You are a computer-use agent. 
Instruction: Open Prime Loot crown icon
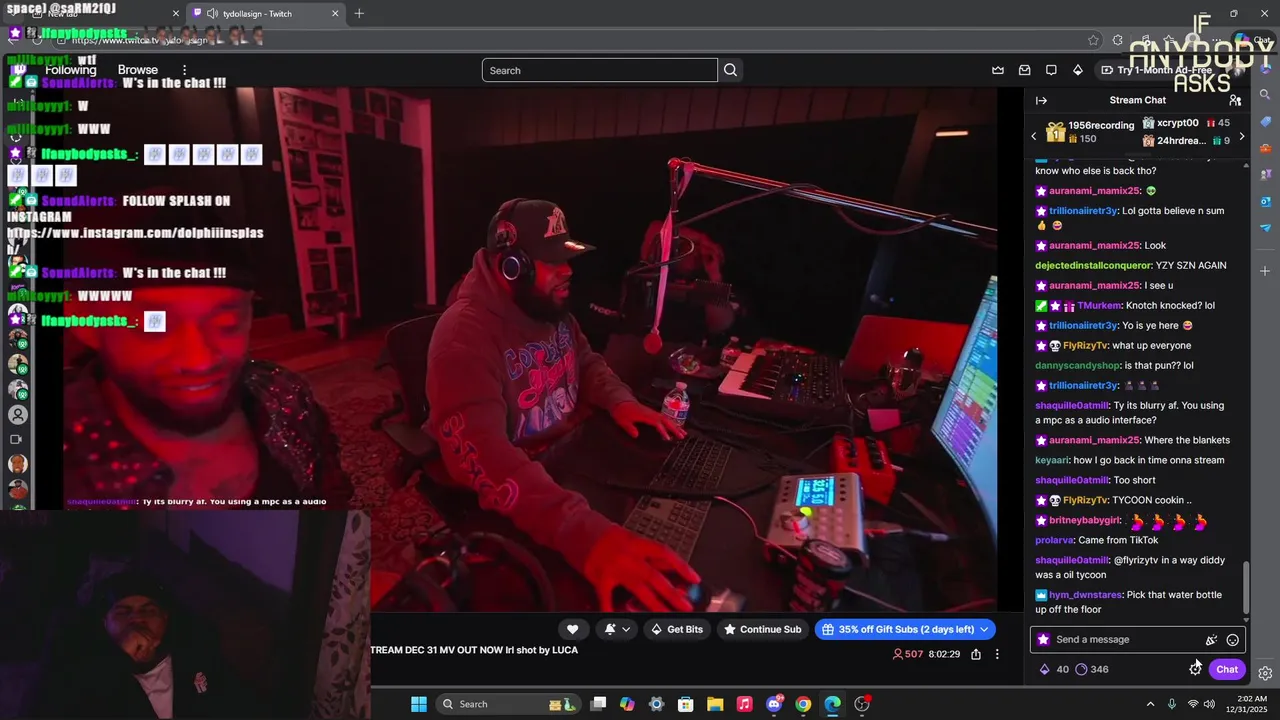point(998,70)
